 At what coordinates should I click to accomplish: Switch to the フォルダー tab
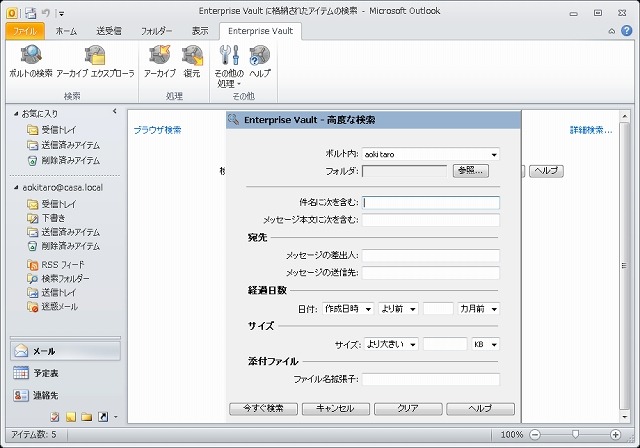tap(156, 31)
